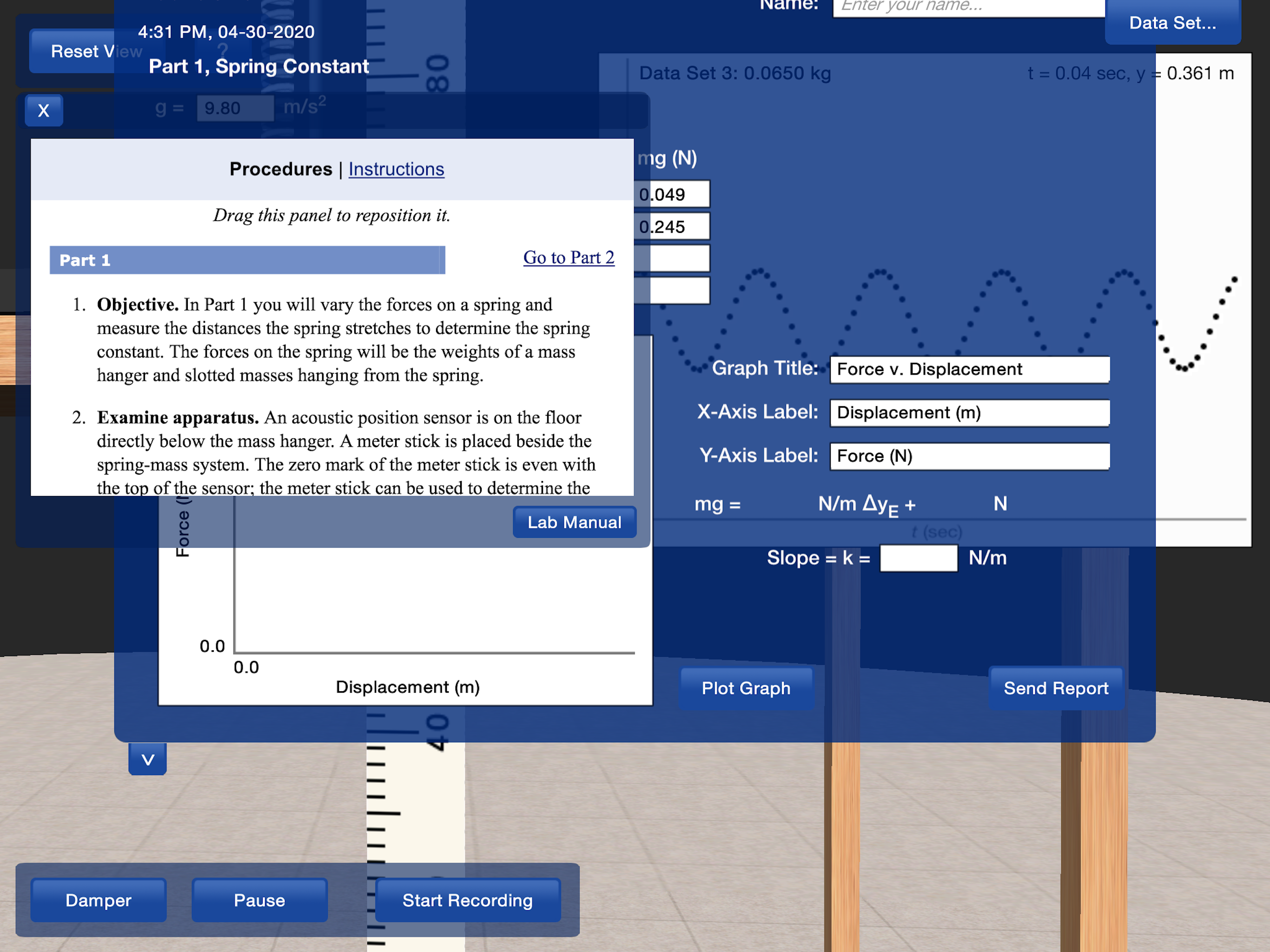Click Start Recording
The width and height of the screenshot is (1270, 952).
pos(467,900)
